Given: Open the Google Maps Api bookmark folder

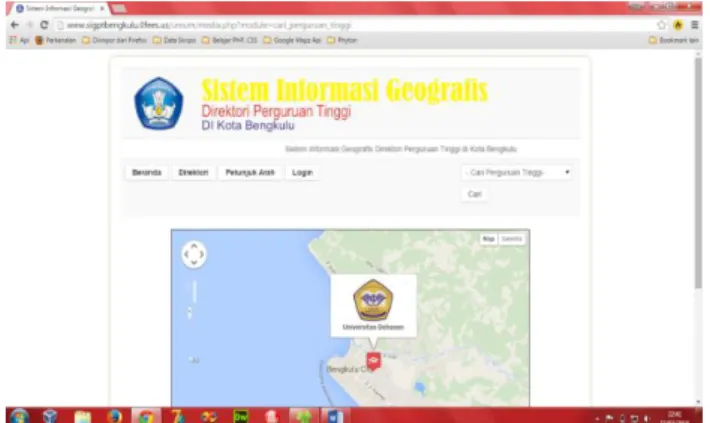Looking at the screenshot, I should tap(292, 40).
